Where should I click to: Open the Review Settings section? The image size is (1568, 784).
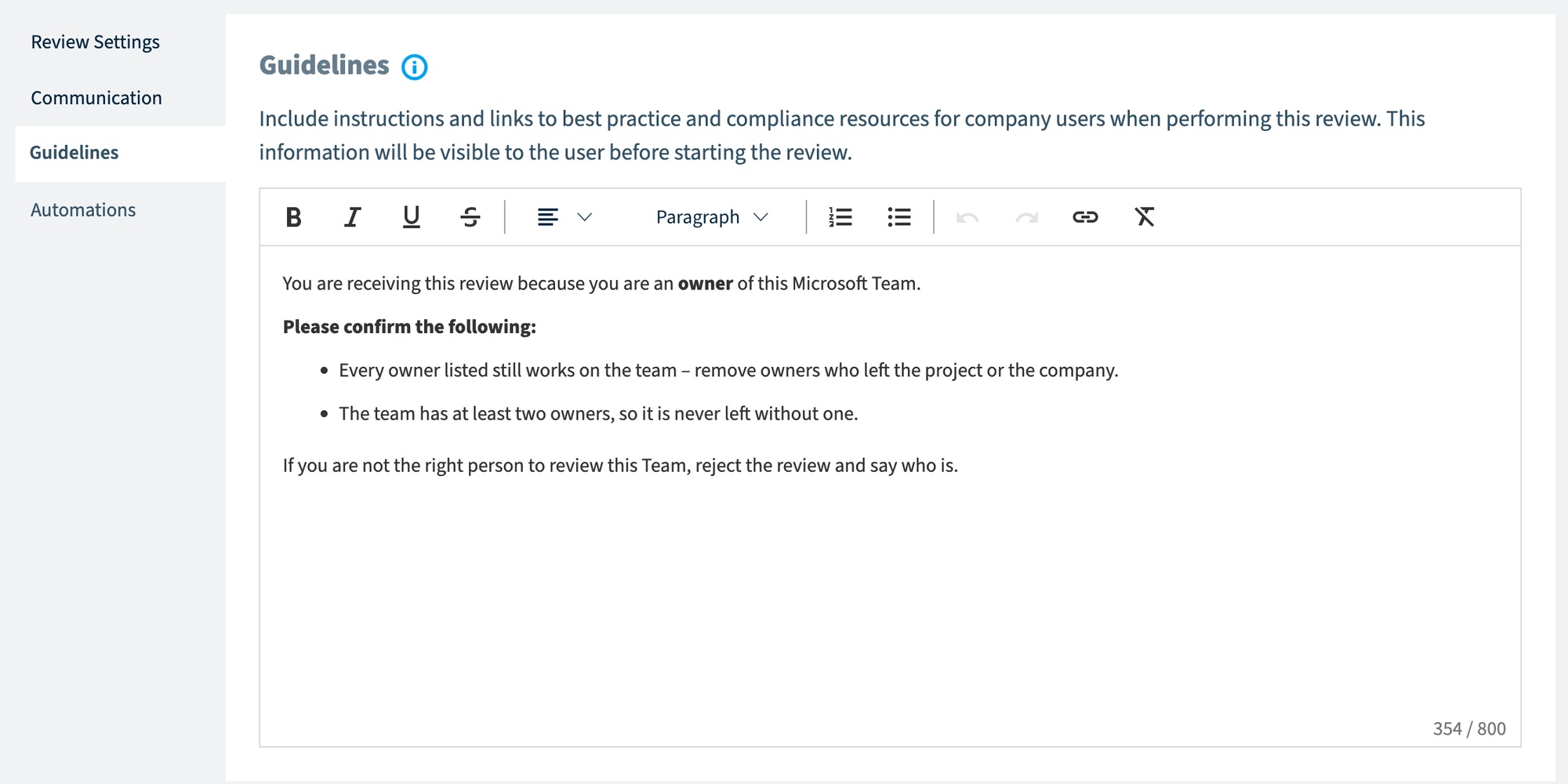(x=95, y=42)
